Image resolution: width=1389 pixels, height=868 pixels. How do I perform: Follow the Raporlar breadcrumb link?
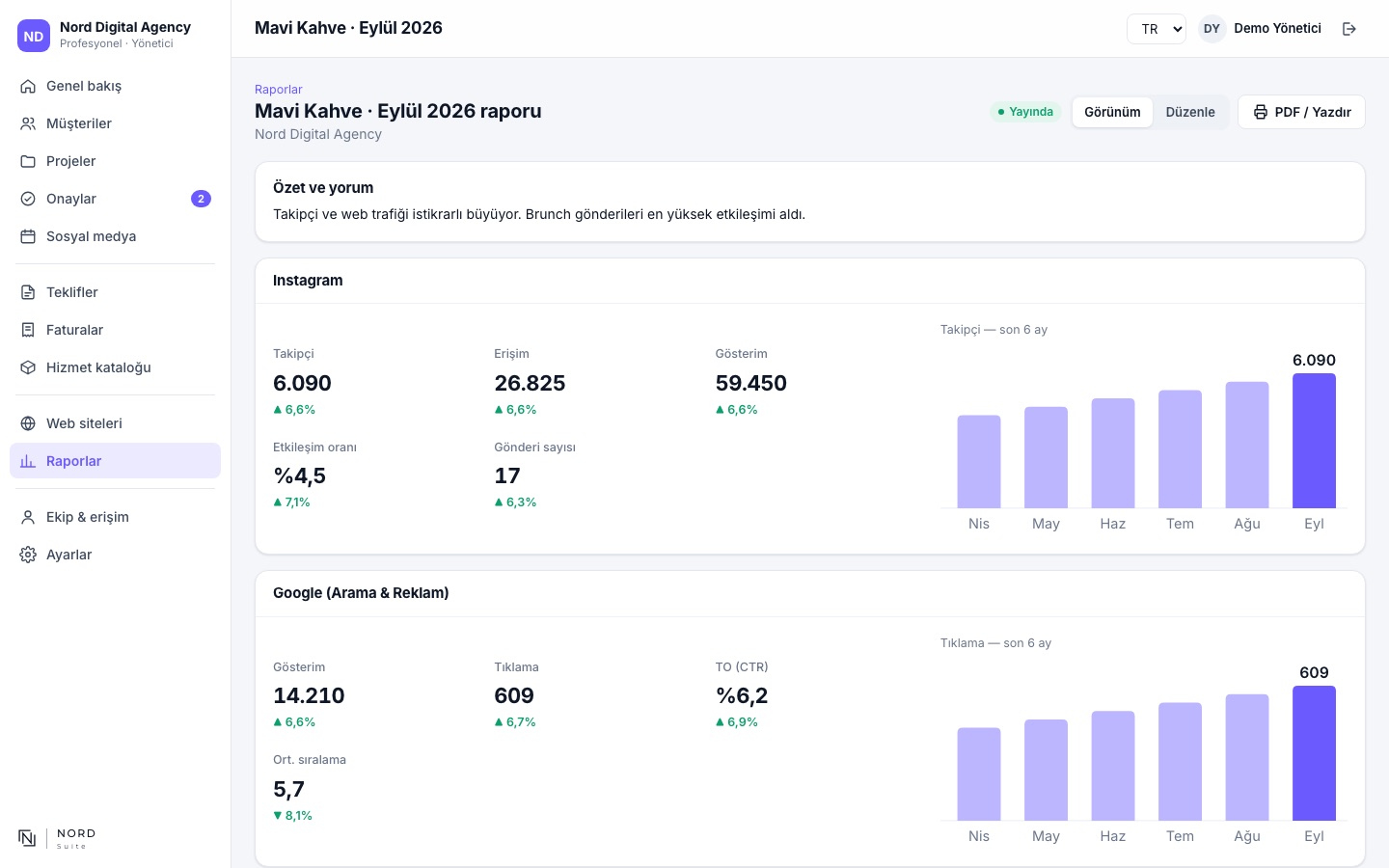tap(279, 90)
